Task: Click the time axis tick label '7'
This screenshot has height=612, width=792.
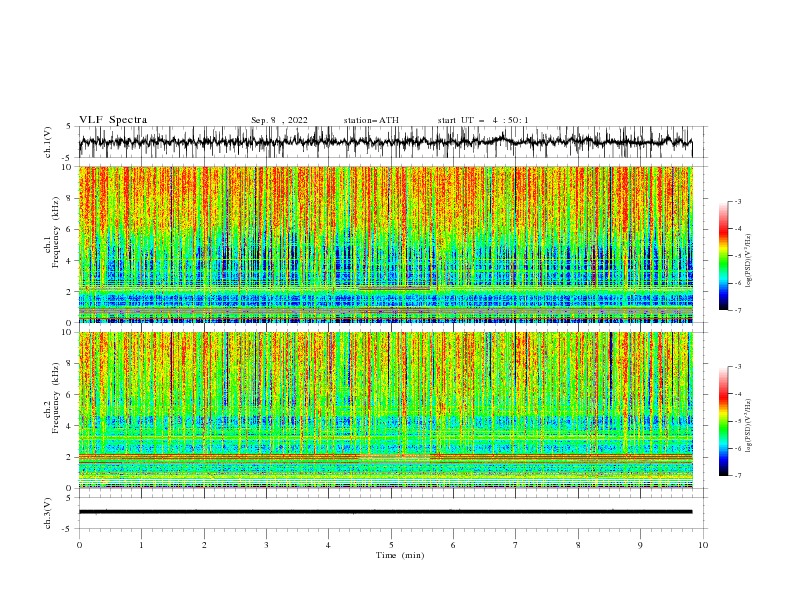Action: coord(516,545)
